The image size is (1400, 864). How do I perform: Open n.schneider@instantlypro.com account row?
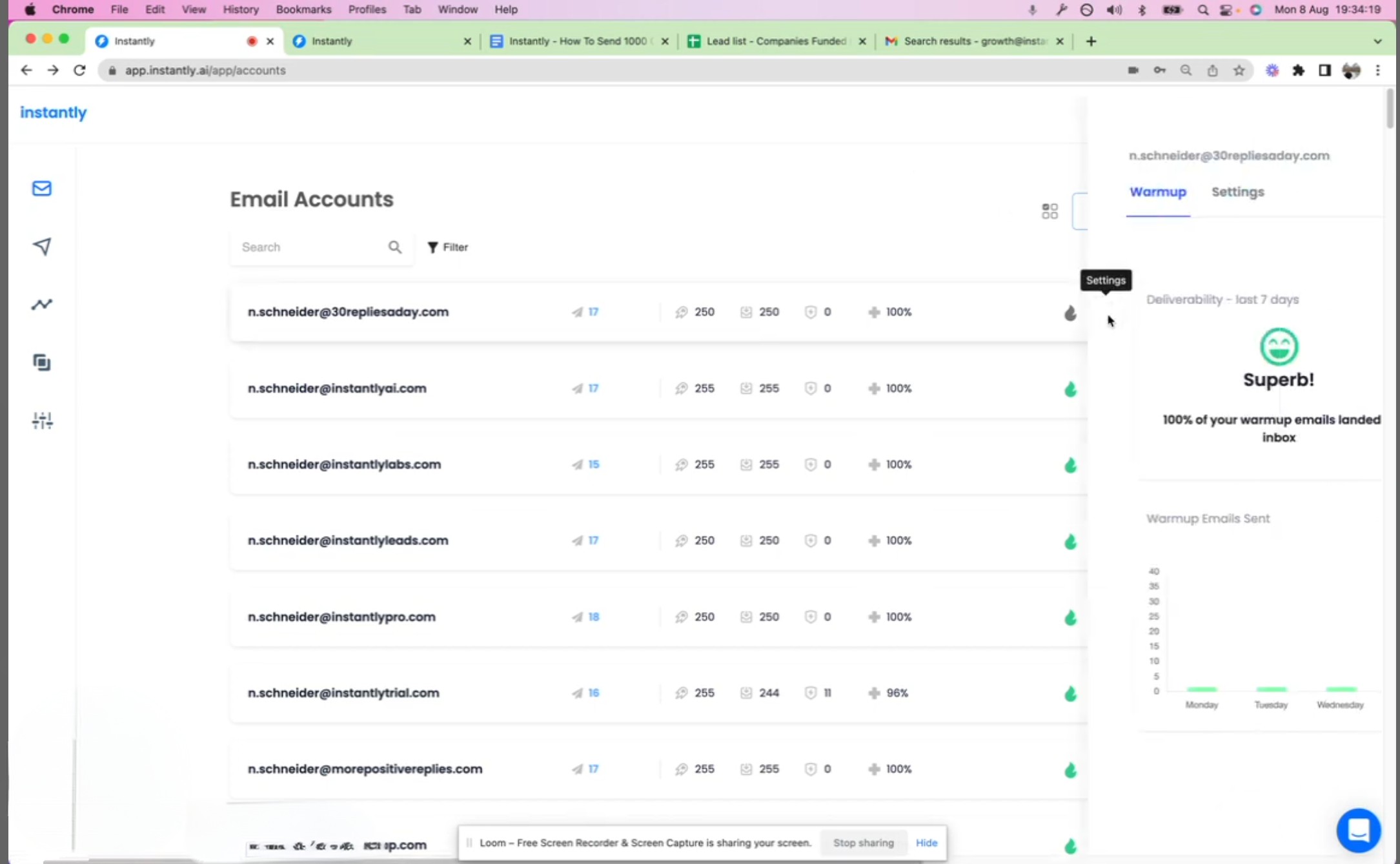(x=658, y=617)
